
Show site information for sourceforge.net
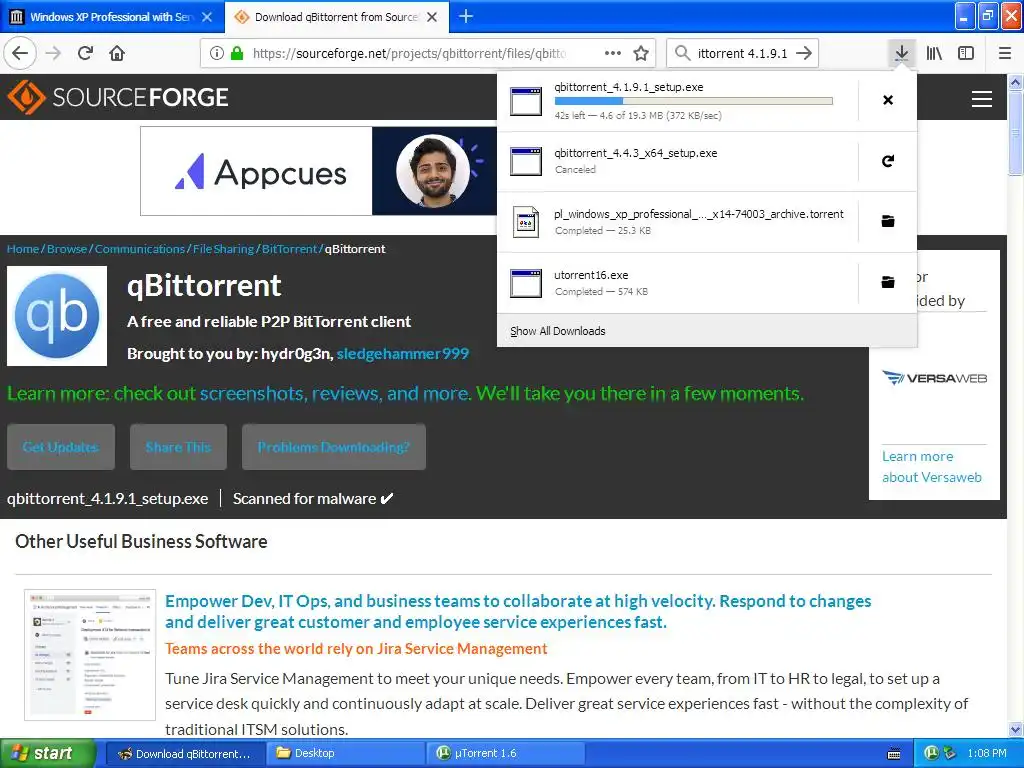click(217, 53)
